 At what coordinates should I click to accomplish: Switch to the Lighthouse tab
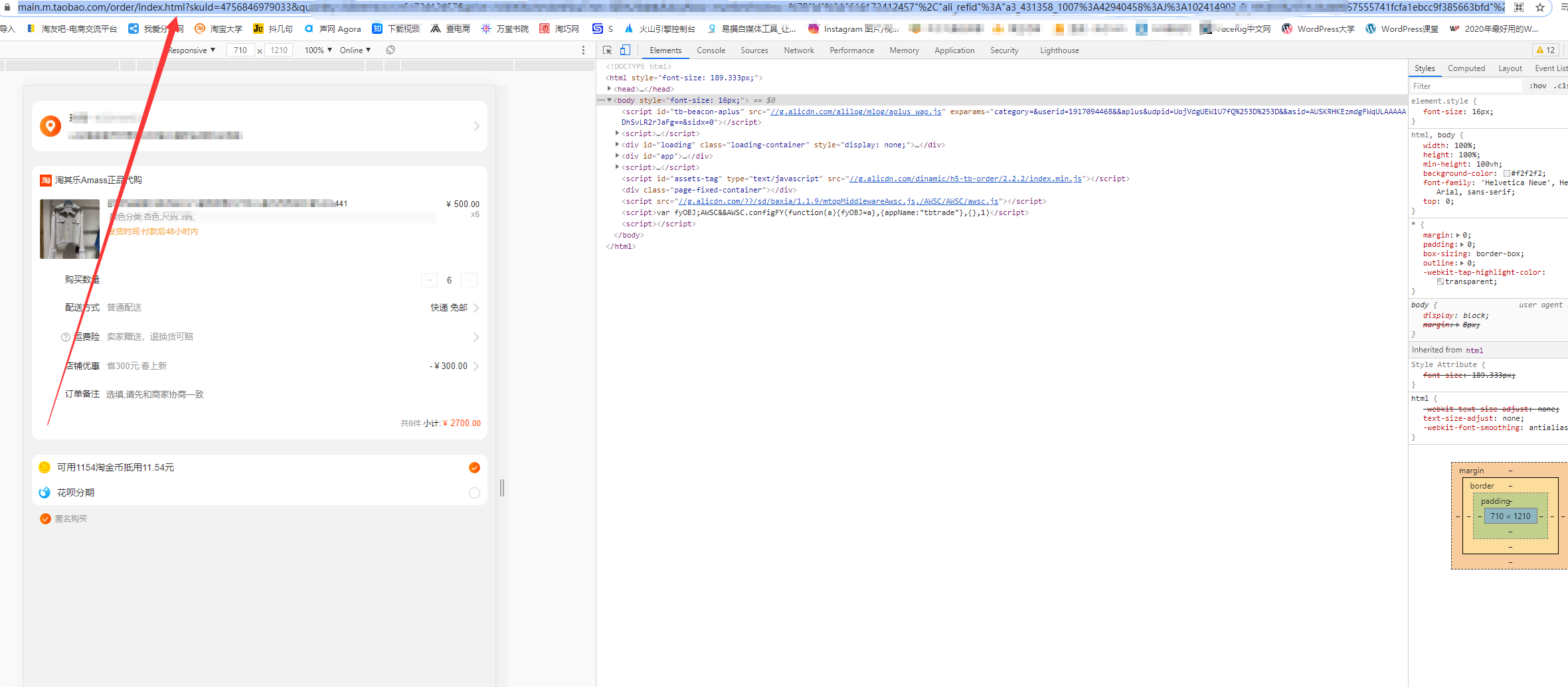coord(1059,50)
